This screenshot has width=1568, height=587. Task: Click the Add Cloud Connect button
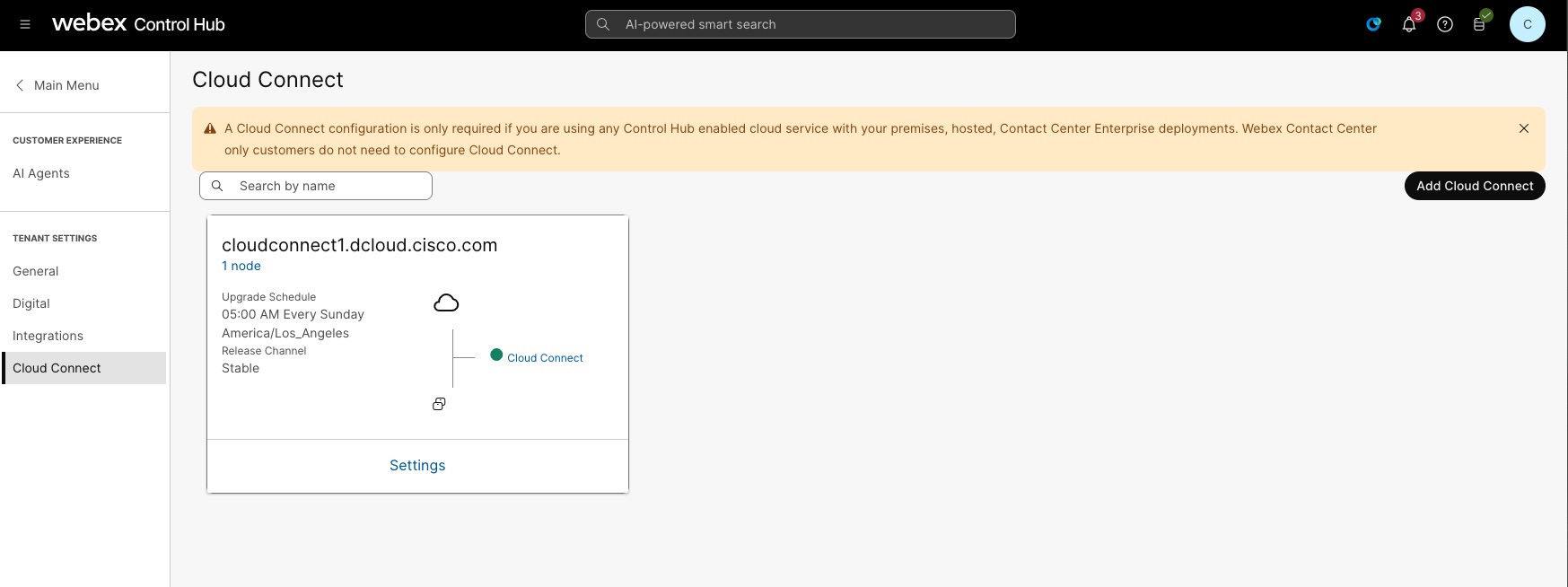1474,186
